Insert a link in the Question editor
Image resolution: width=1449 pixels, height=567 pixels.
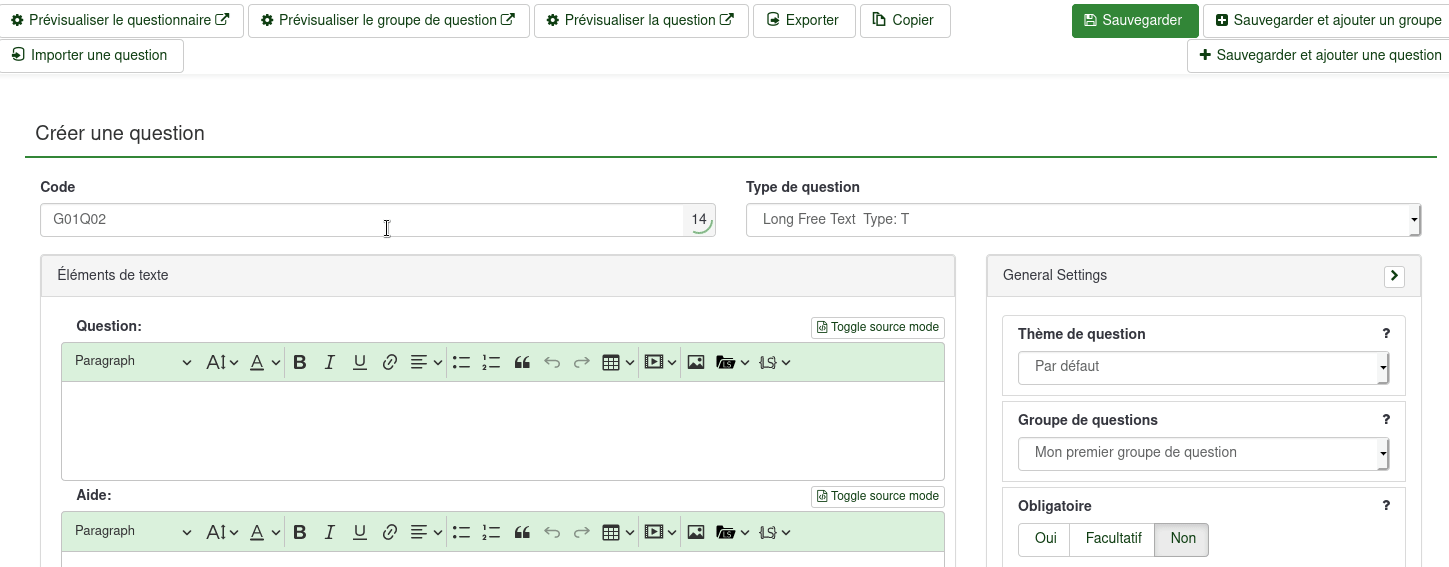[x=390, y=362]
